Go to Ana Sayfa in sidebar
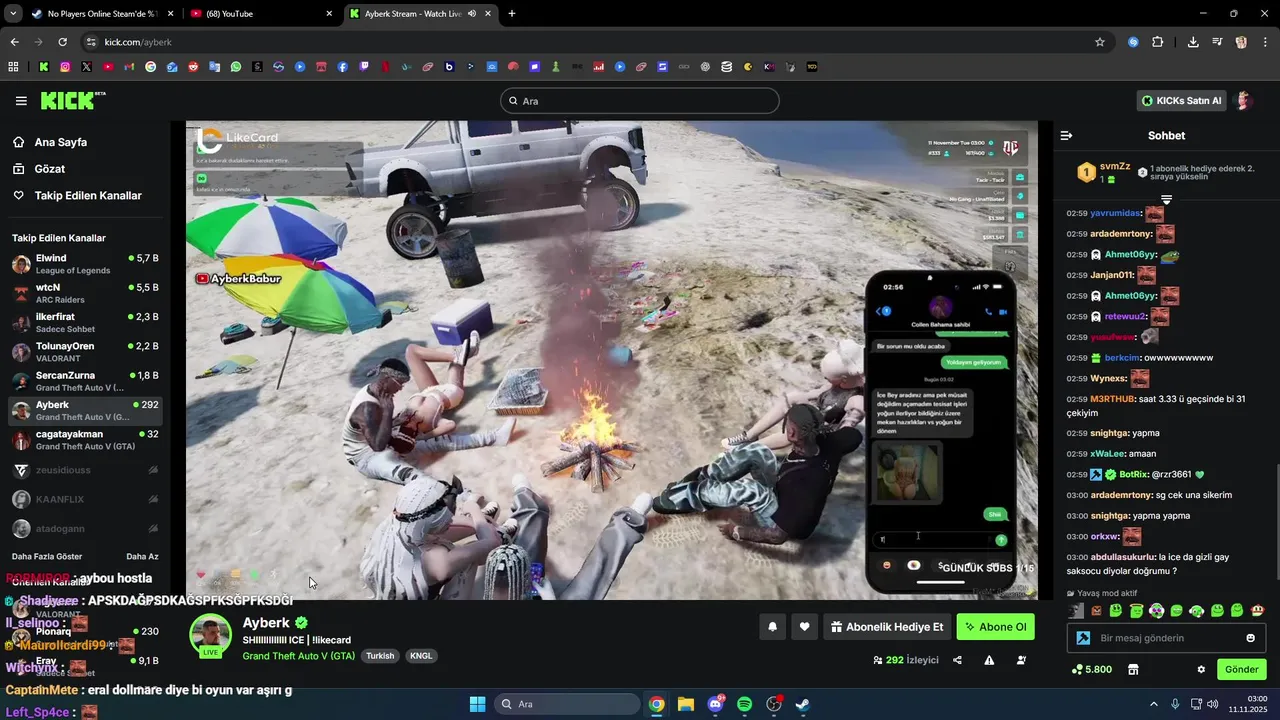The image size is (1280, 720). pos(60,142)
